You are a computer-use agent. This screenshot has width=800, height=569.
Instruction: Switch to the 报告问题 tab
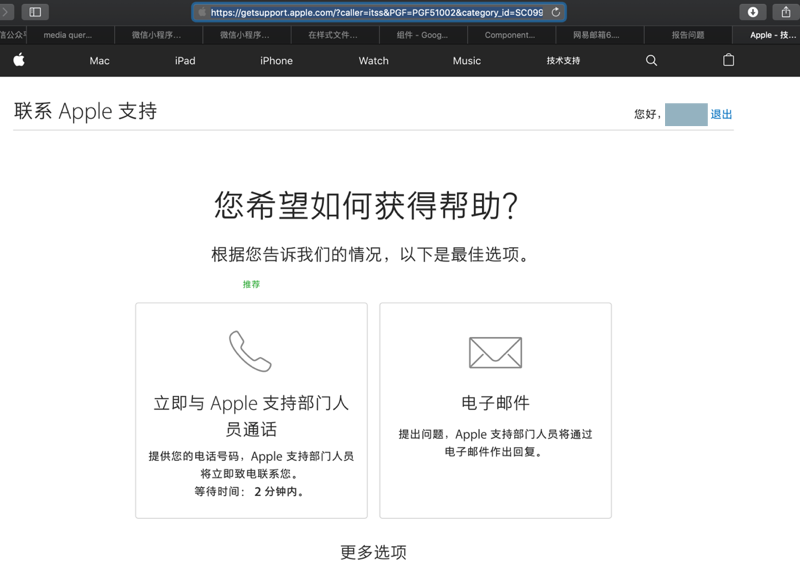click(x=688, y=35)
